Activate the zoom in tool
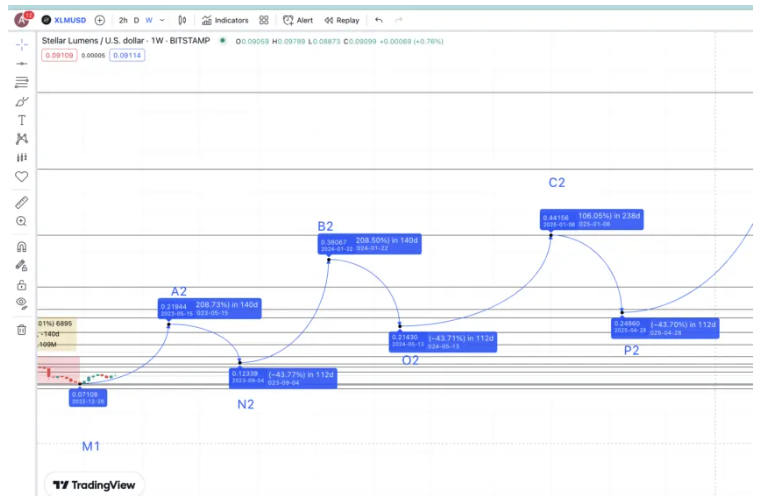This screenshot has height=501, width=763. 21,221
